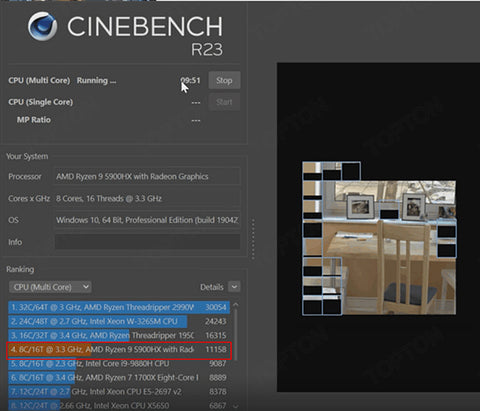480x411 pixels.
Task: Click the score 30054
Action: [216, 307]
